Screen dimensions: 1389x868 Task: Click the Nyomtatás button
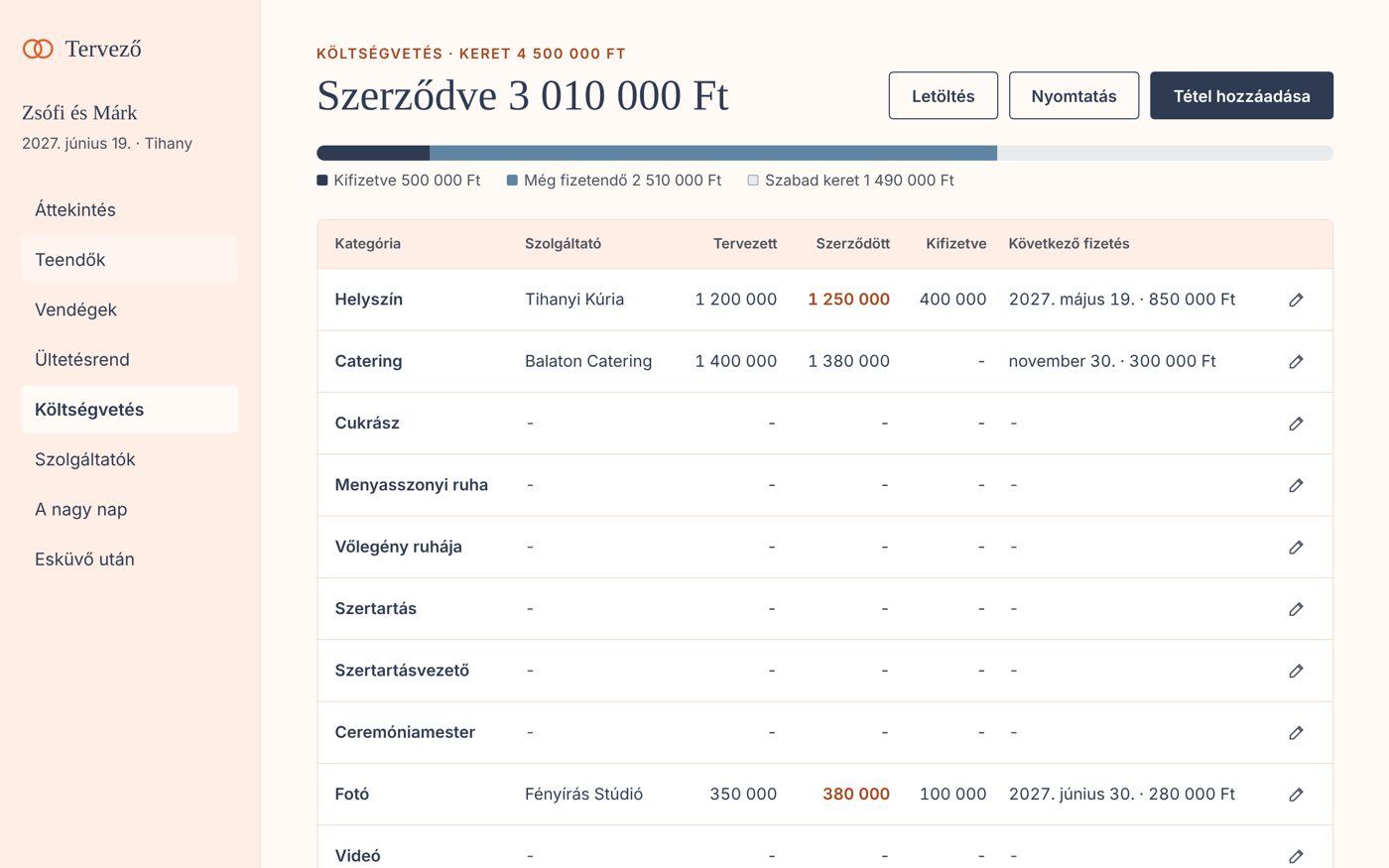1073,95
